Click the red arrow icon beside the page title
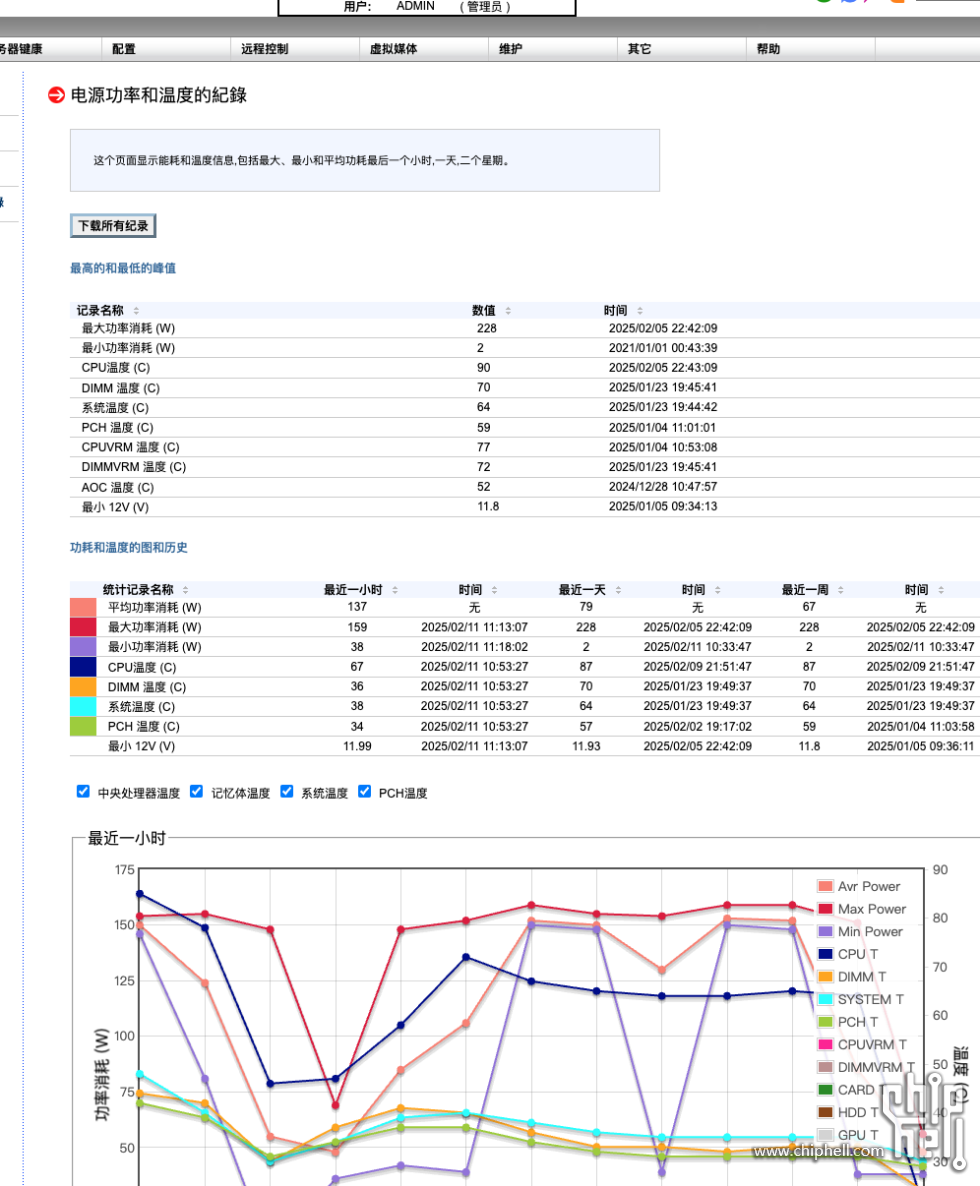Image resolution: width=980 pixels, height=1186 pixels. click(x=56, y=95)
